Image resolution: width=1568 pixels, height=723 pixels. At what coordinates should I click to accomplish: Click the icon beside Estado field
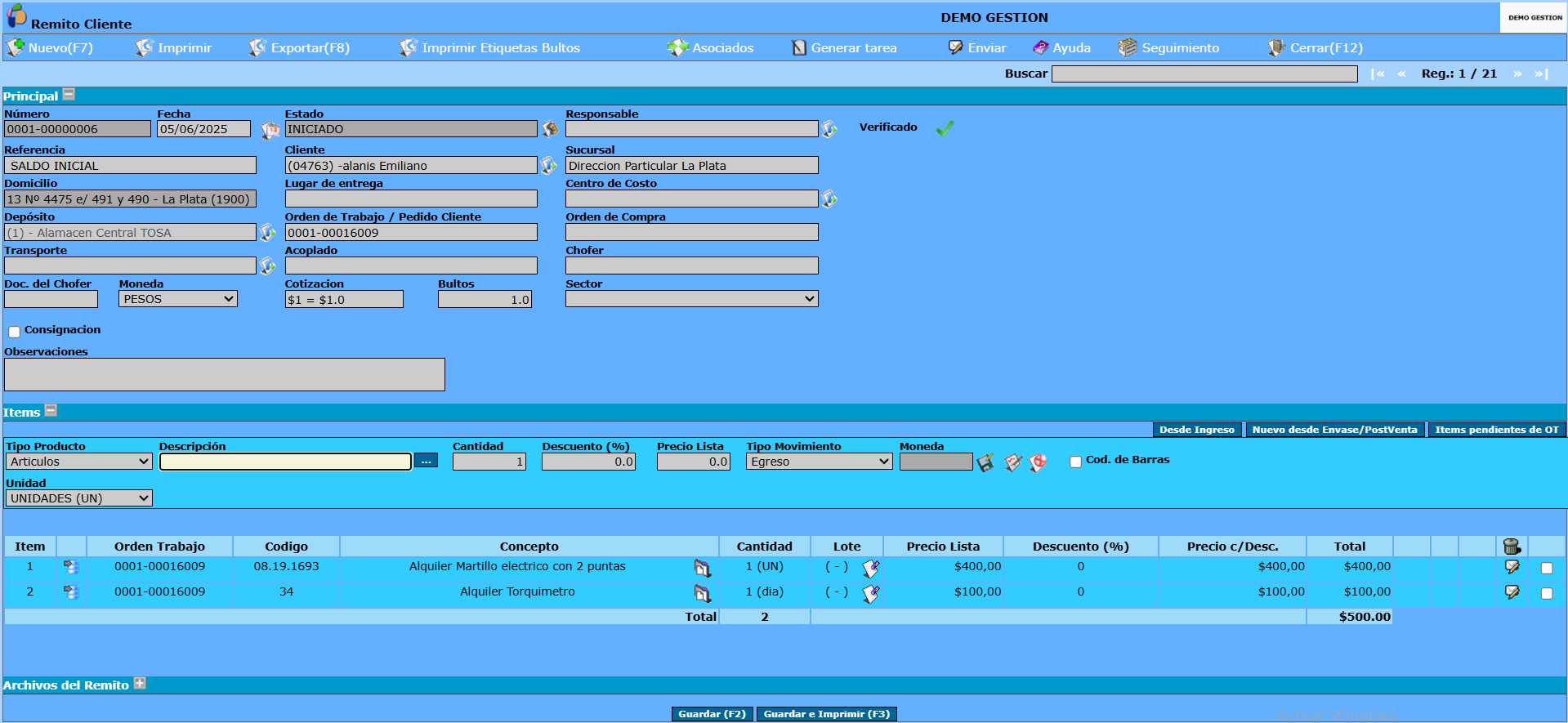point(550,129)
